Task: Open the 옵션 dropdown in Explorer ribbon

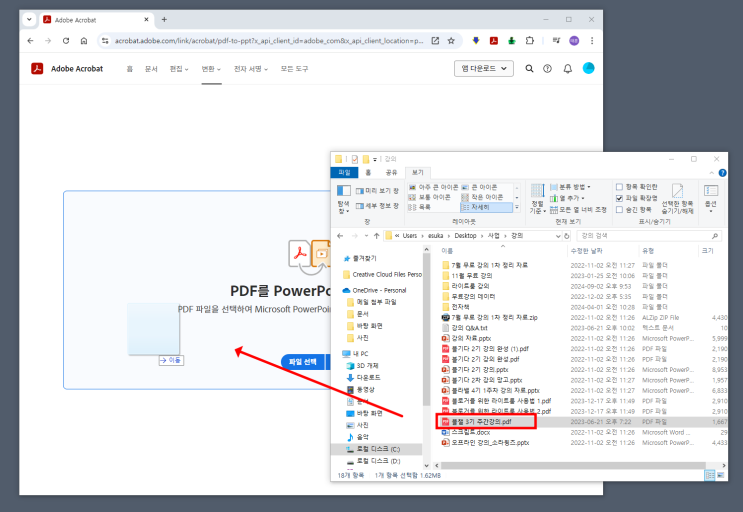Action: pyautogui.click(x=711, y=199)
